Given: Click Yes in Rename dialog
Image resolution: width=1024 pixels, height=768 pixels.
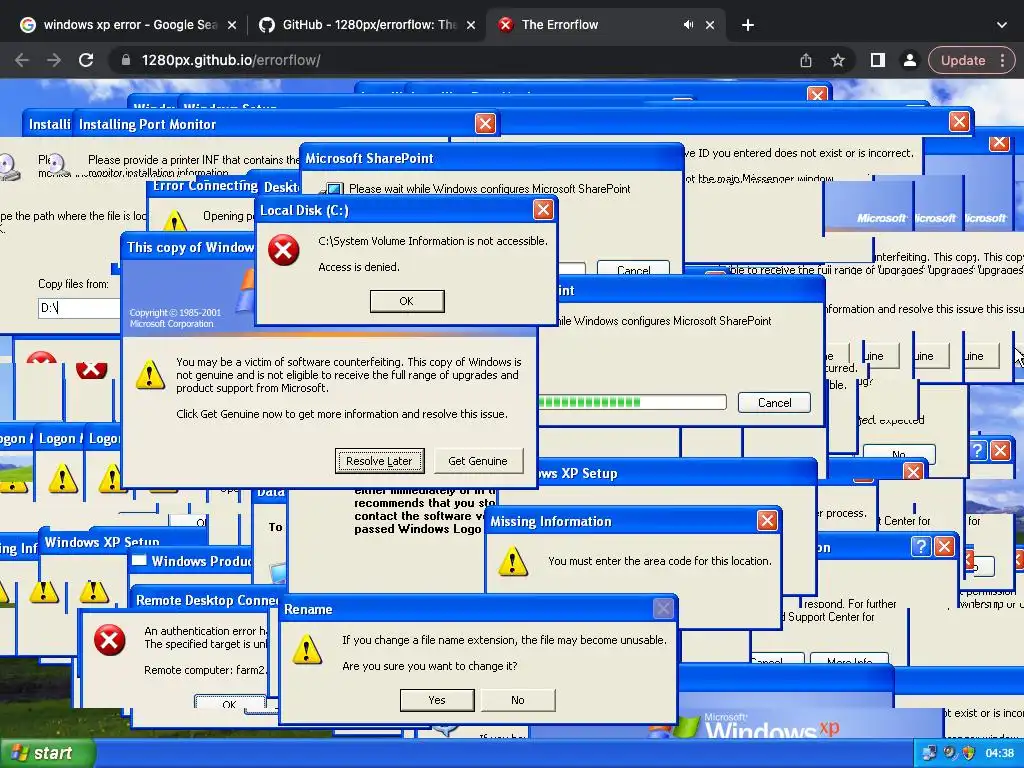Looking at the screenshot, I should (x=437, y=700).
